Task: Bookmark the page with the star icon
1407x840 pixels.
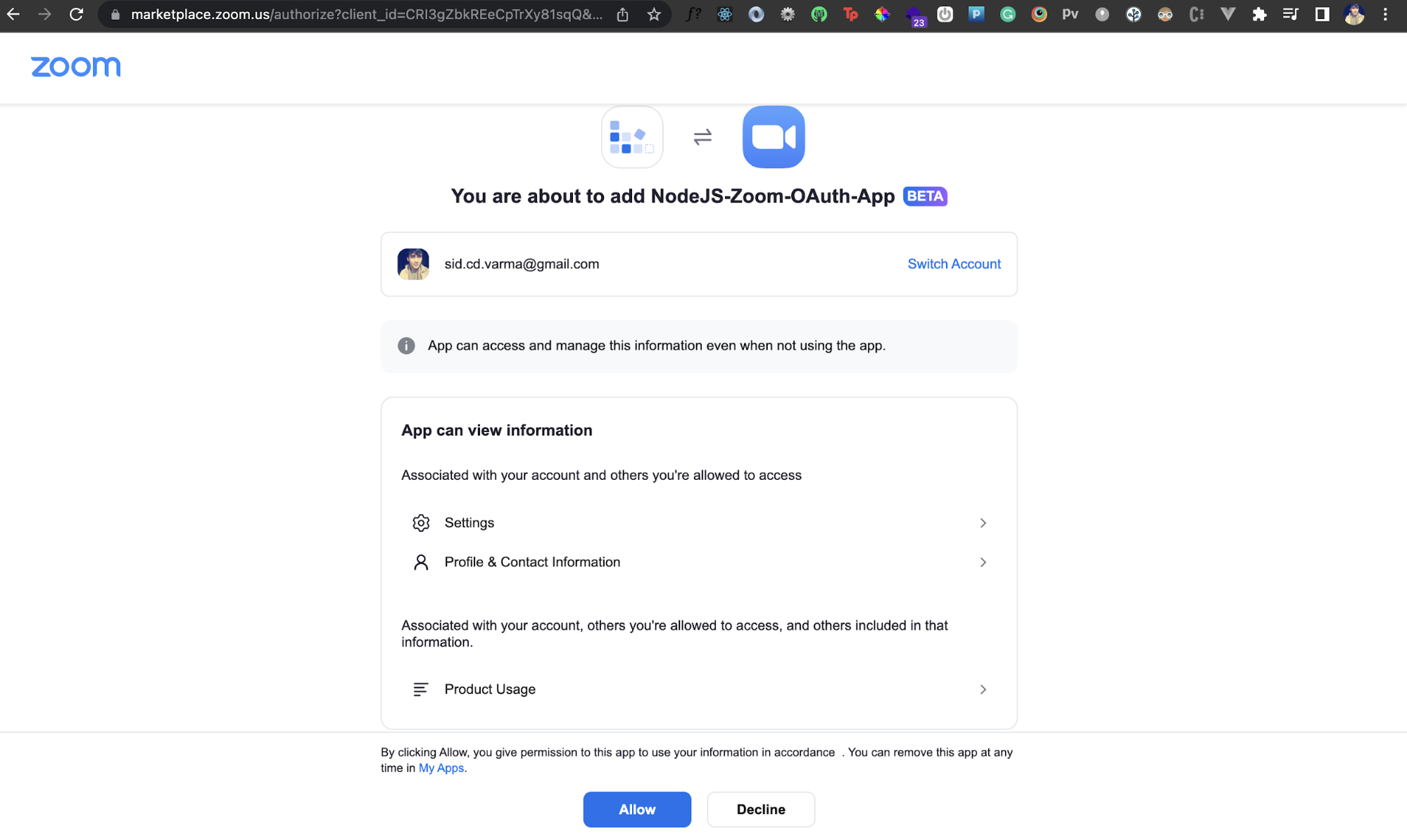Action: (x=654, y=14)
